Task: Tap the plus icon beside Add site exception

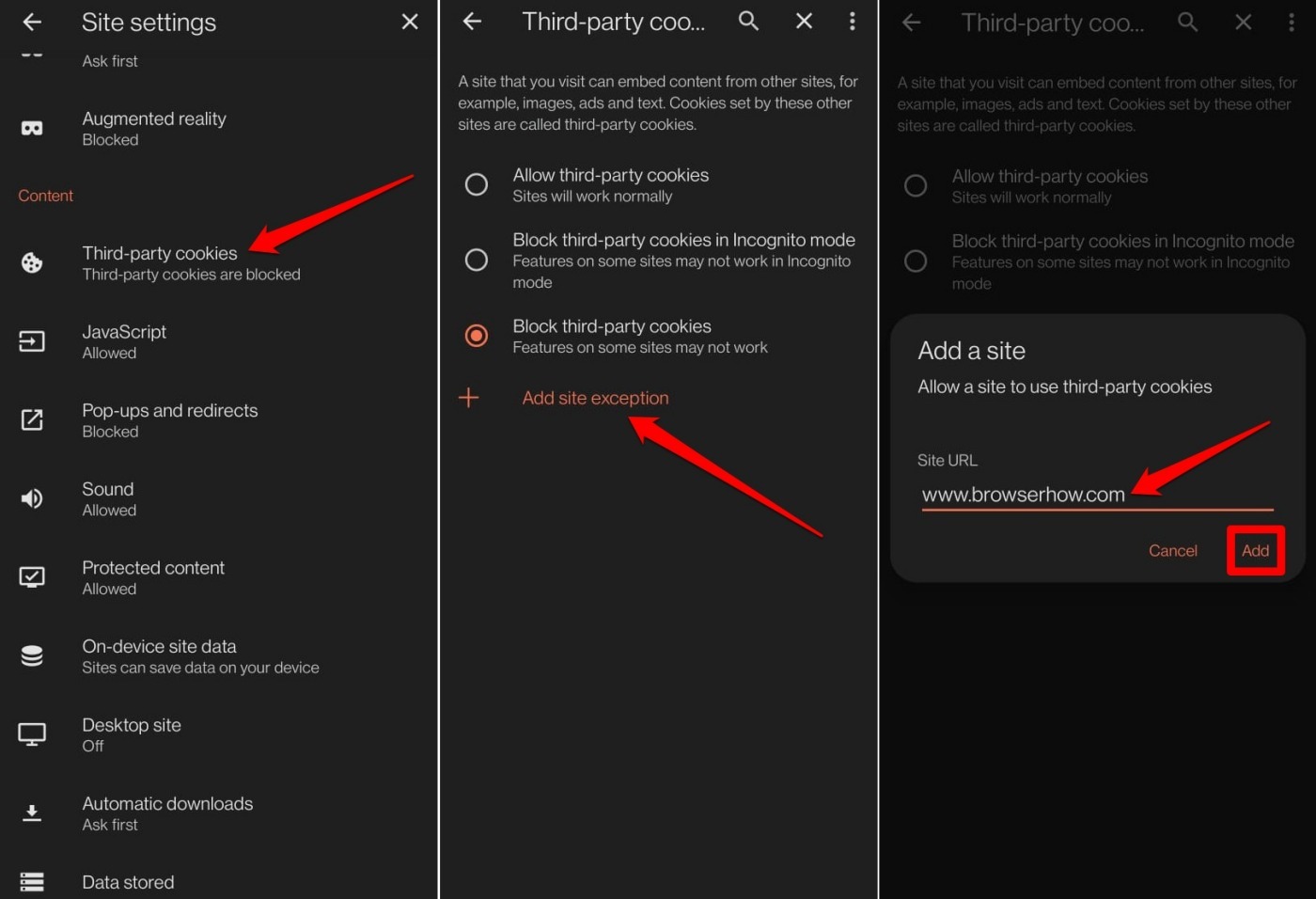Action: coord(469,398)
